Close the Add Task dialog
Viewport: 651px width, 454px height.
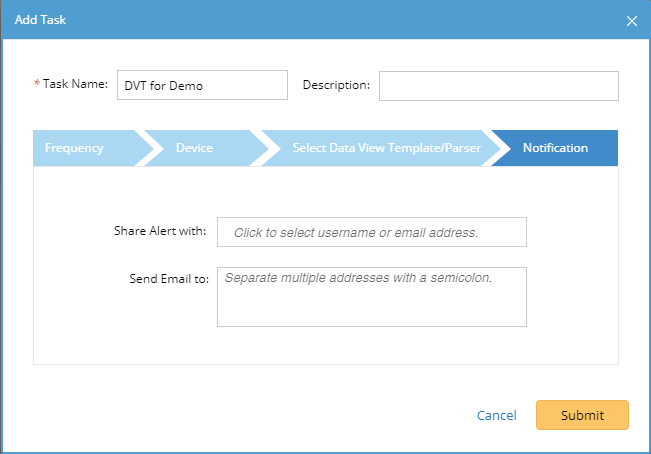(631, 20)
